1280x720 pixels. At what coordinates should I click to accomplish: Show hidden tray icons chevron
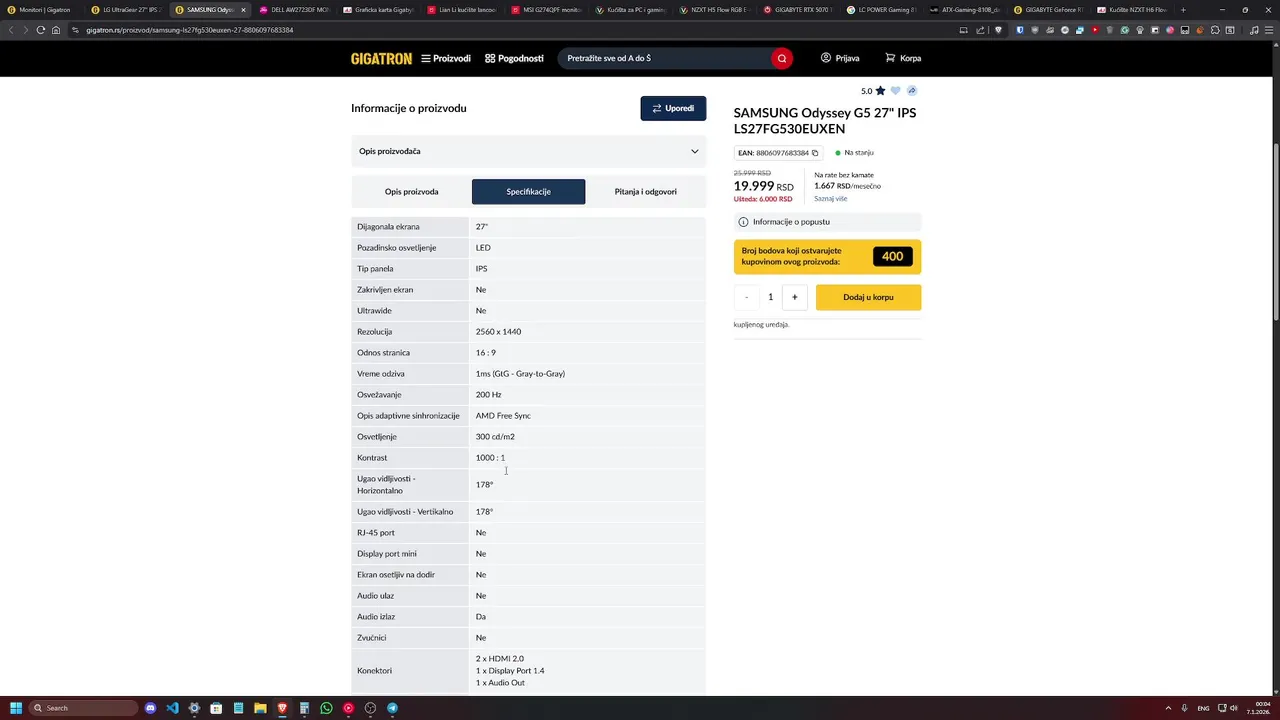(x=1168, y=708)
